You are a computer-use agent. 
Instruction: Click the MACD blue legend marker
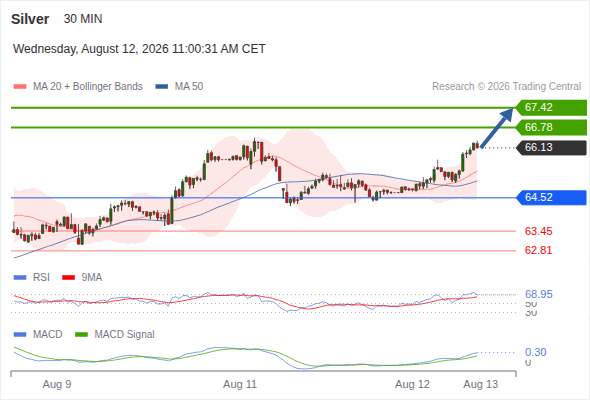[x=20, y=335]
